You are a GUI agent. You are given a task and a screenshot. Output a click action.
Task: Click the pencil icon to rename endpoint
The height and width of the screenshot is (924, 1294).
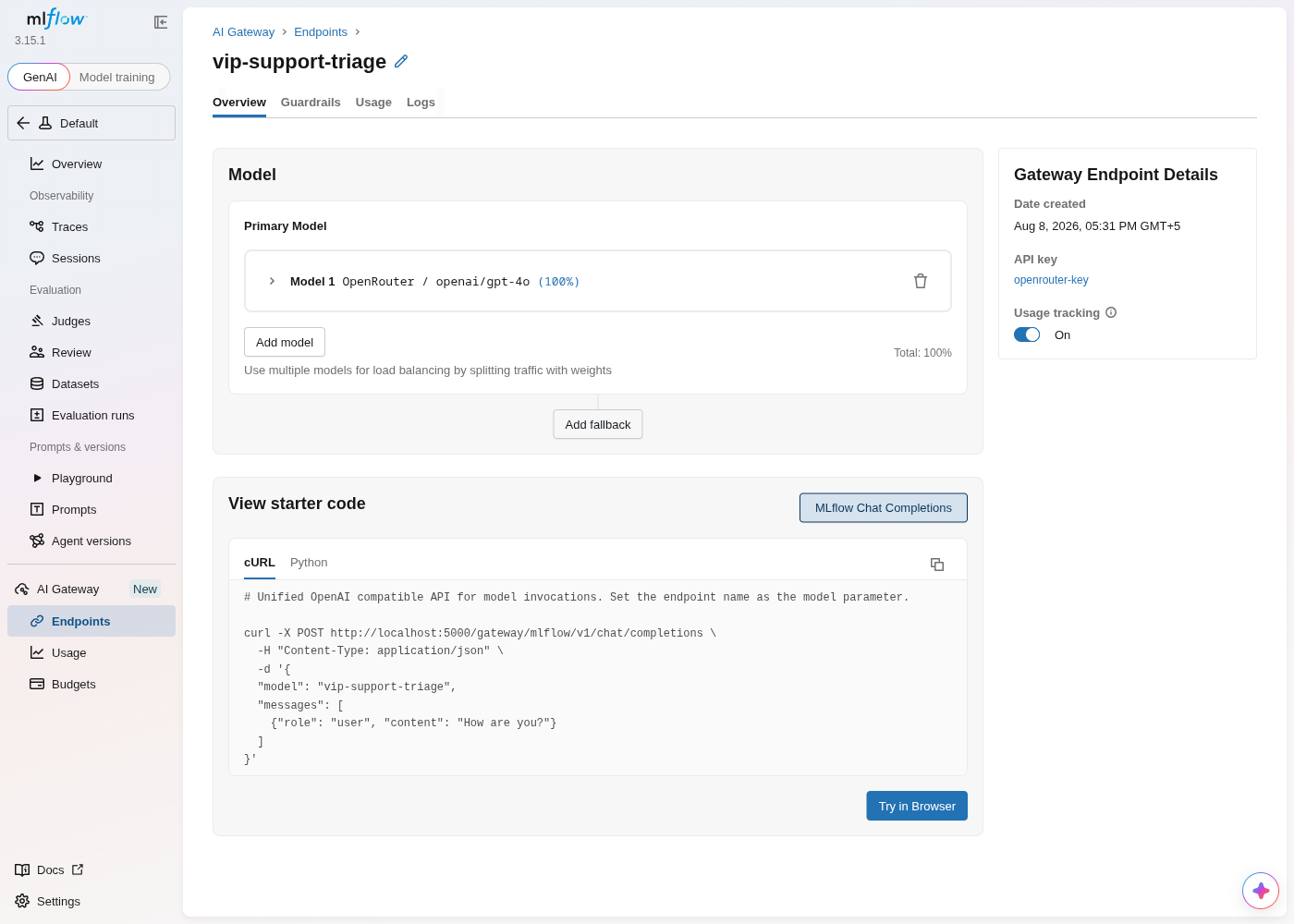pos(401,61)
